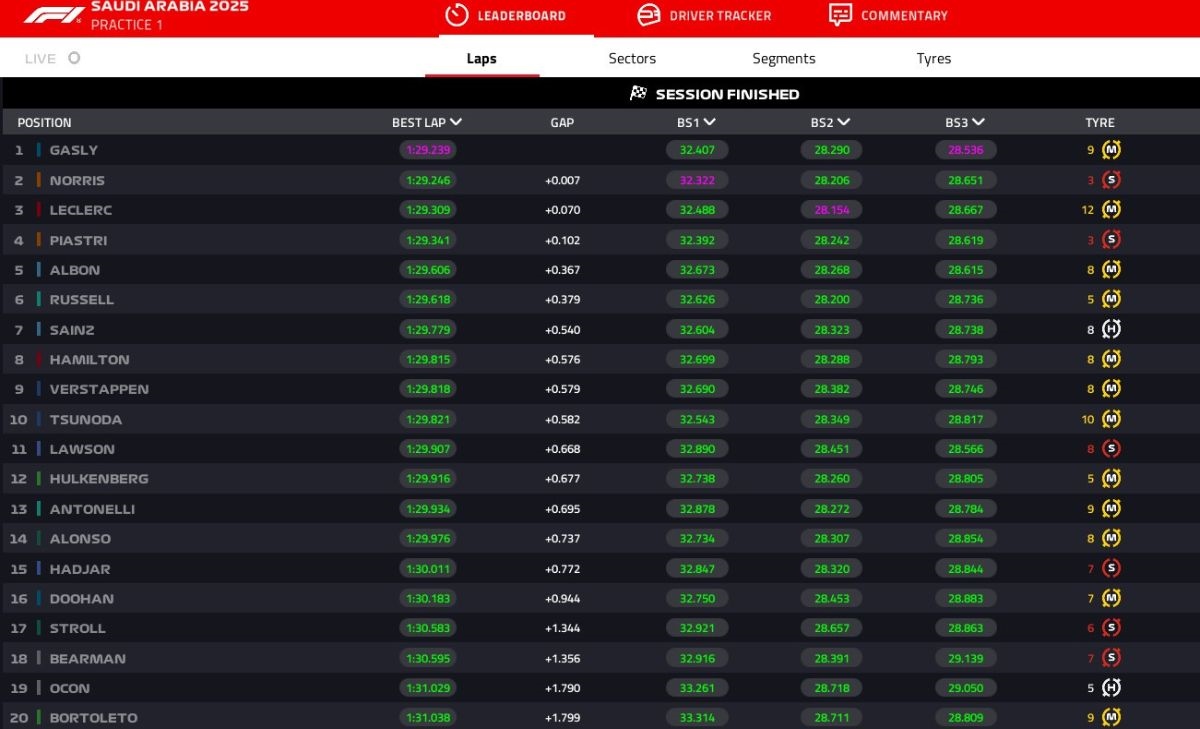Select the Segments view
The image size is (1200, 729).
783,58
